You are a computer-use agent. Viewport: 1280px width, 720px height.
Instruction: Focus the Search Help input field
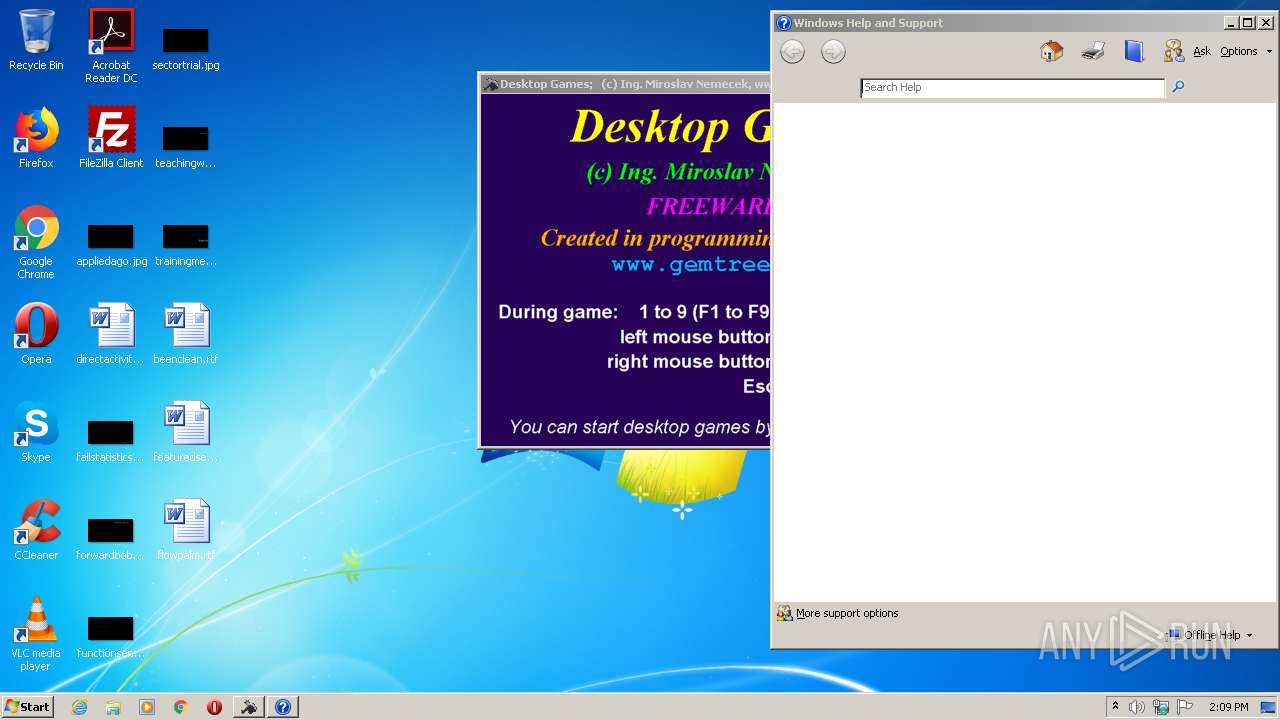[x=1012, y=88]
